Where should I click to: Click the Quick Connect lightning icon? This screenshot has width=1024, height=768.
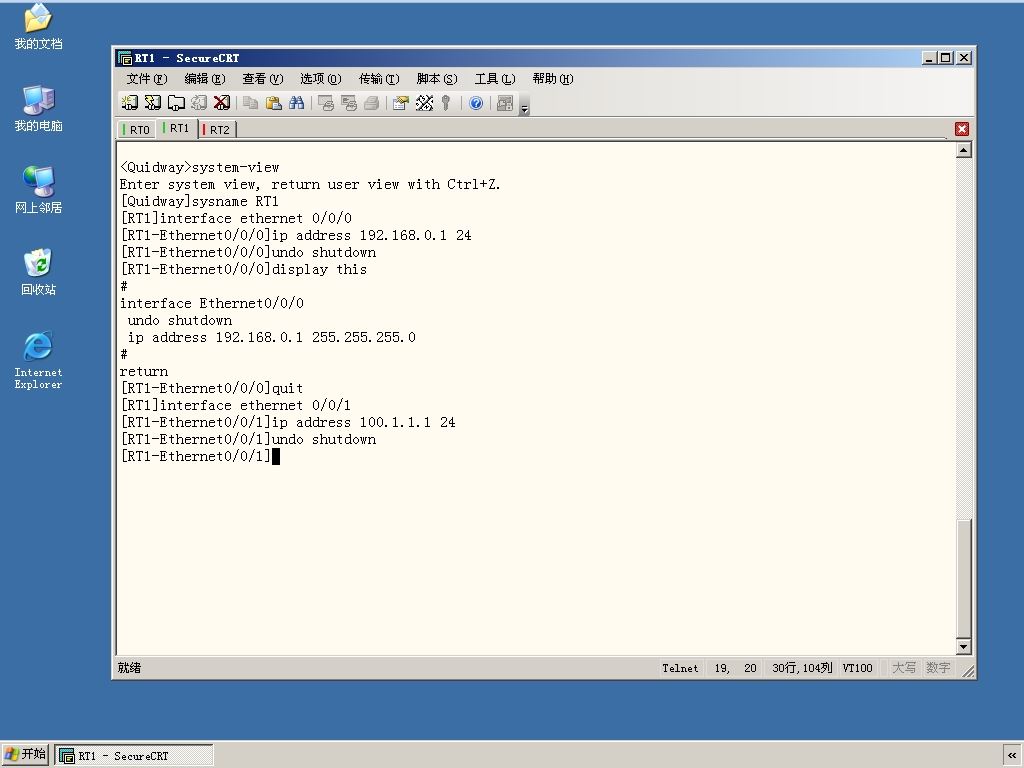[153, 103]
